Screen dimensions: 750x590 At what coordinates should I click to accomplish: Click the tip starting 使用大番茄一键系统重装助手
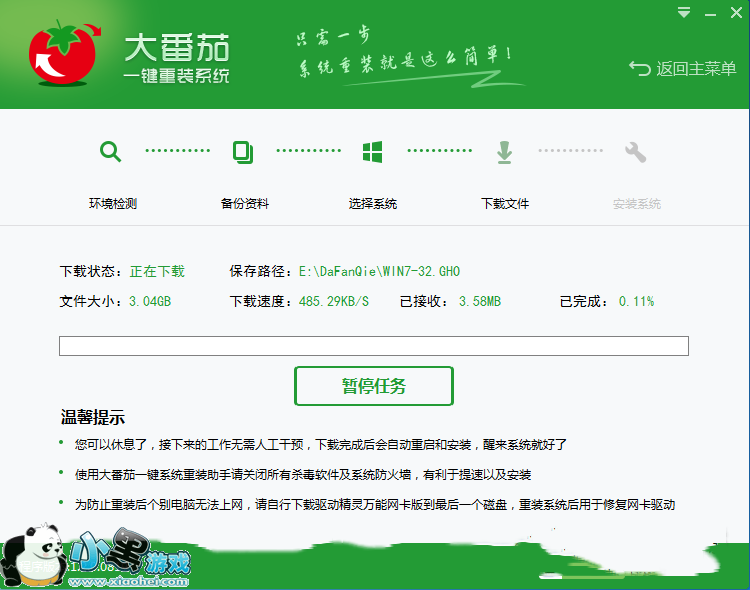(303, 475)
